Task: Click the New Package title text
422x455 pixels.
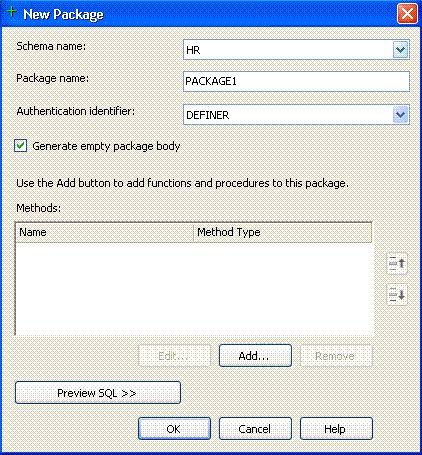Action: pyautogui.click(x=63, y=14)
